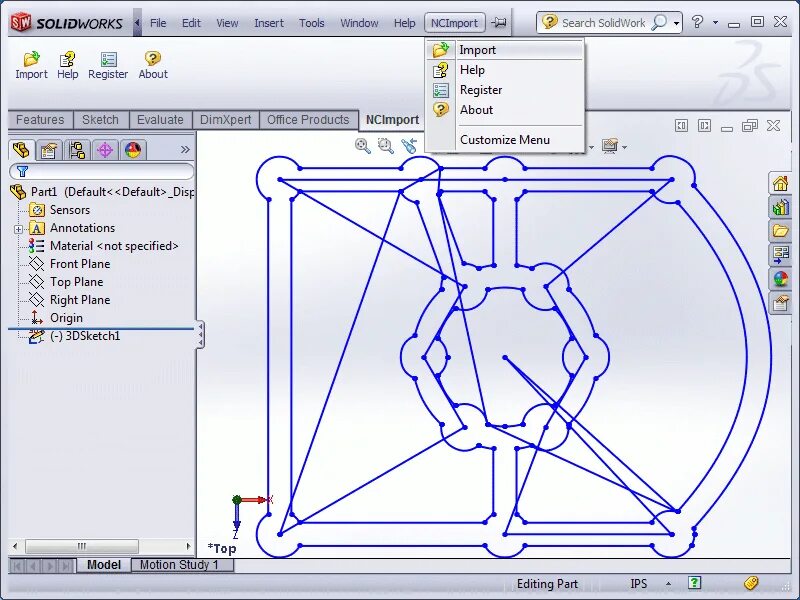Select the Zoom to Fit tool
Viewport: 800px width, 600px height.
tap(363, 145)
